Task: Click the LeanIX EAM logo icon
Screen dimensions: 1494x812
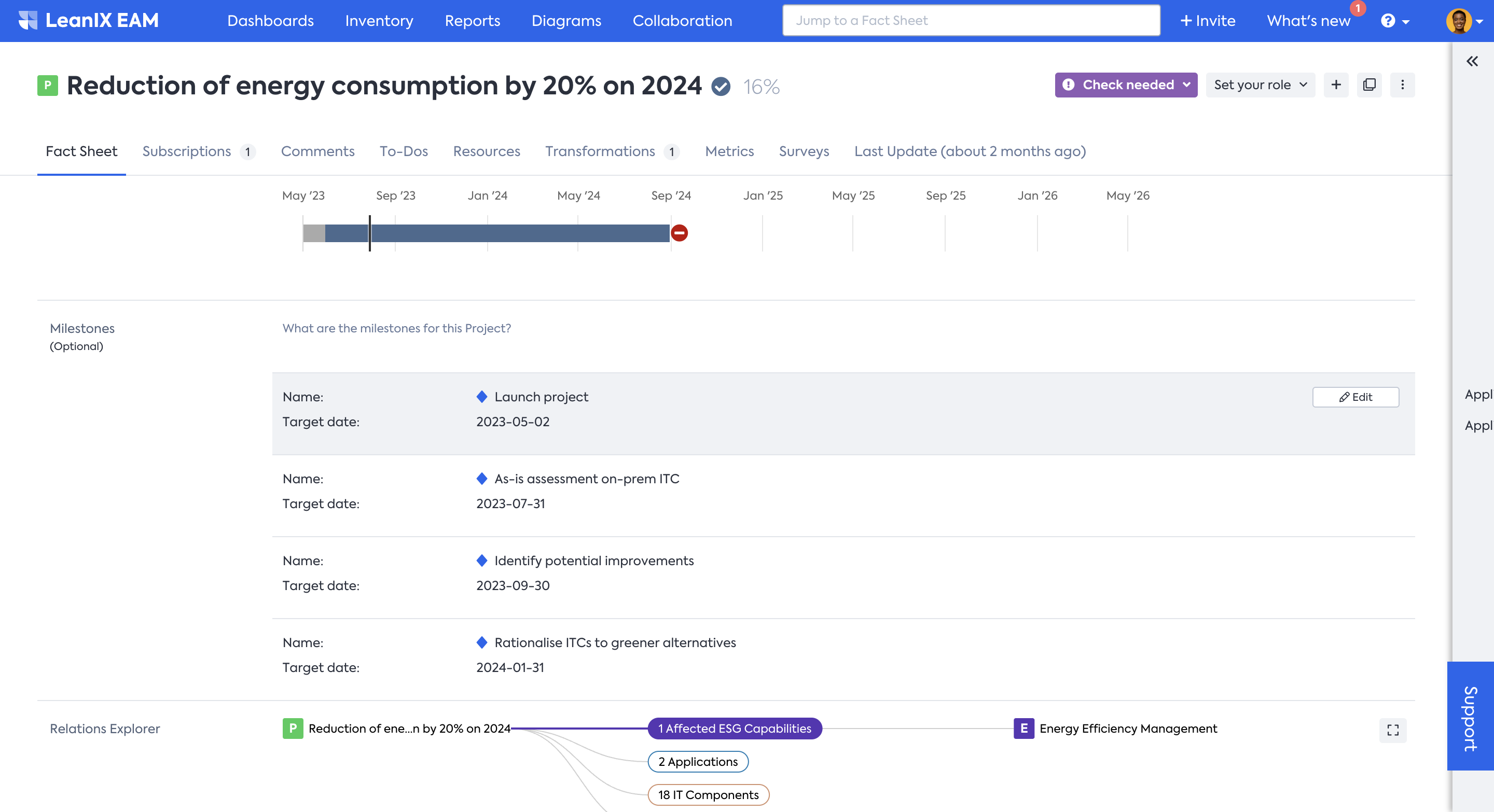Action: (x=28, y=20)
